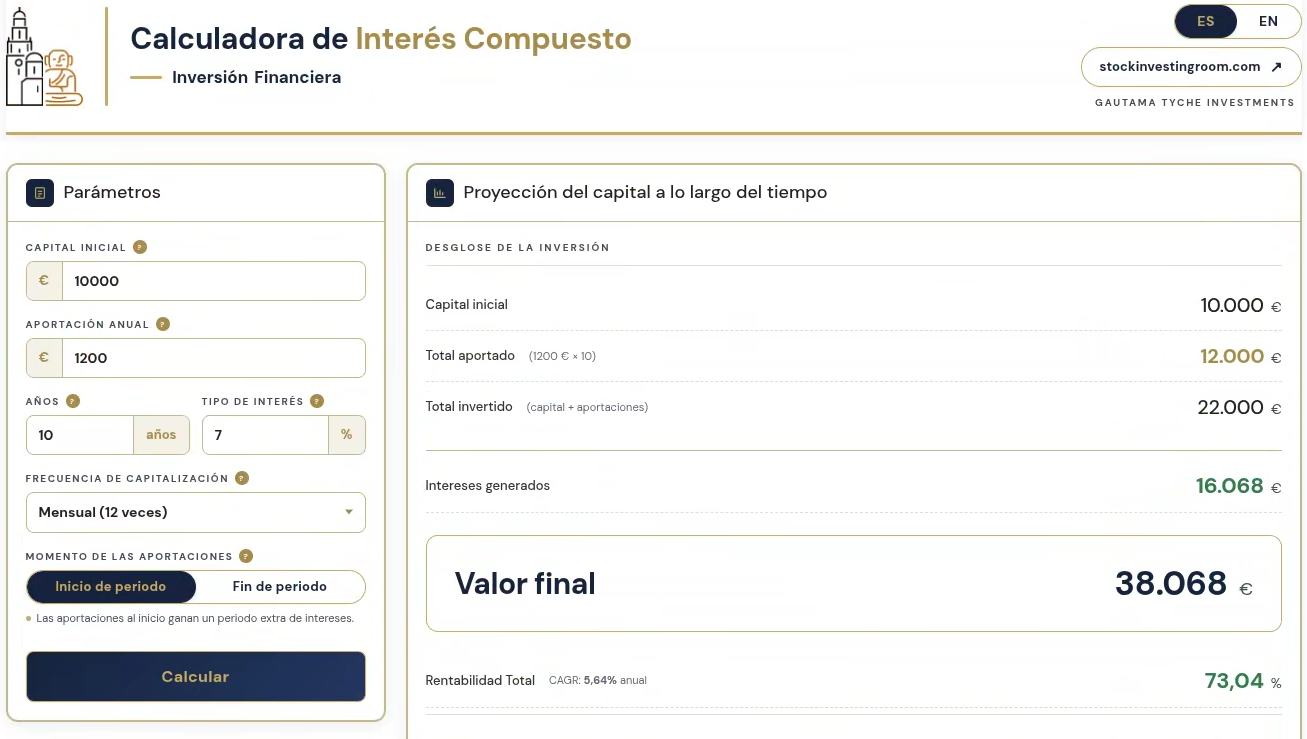The height and width of the screenshot is (739, 1307).
Task: Click the Tipo de Interés percentage field
Action: click(265, 435)
